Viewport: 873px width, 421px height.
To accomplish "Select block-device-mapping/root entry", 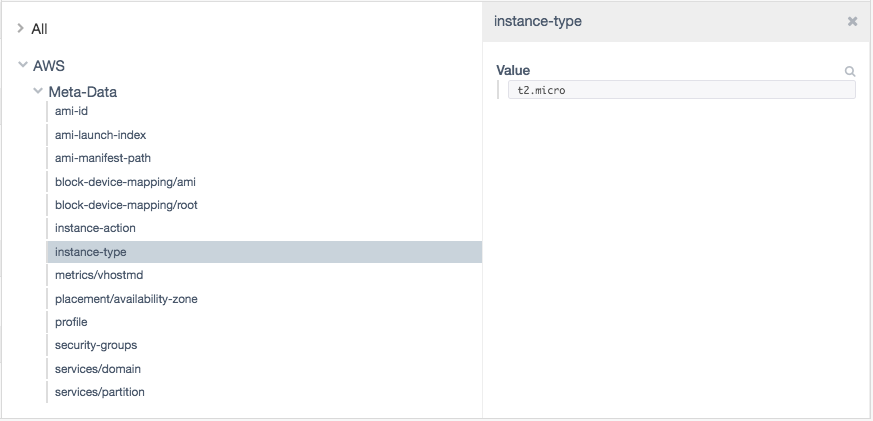I will pos(264,205).
